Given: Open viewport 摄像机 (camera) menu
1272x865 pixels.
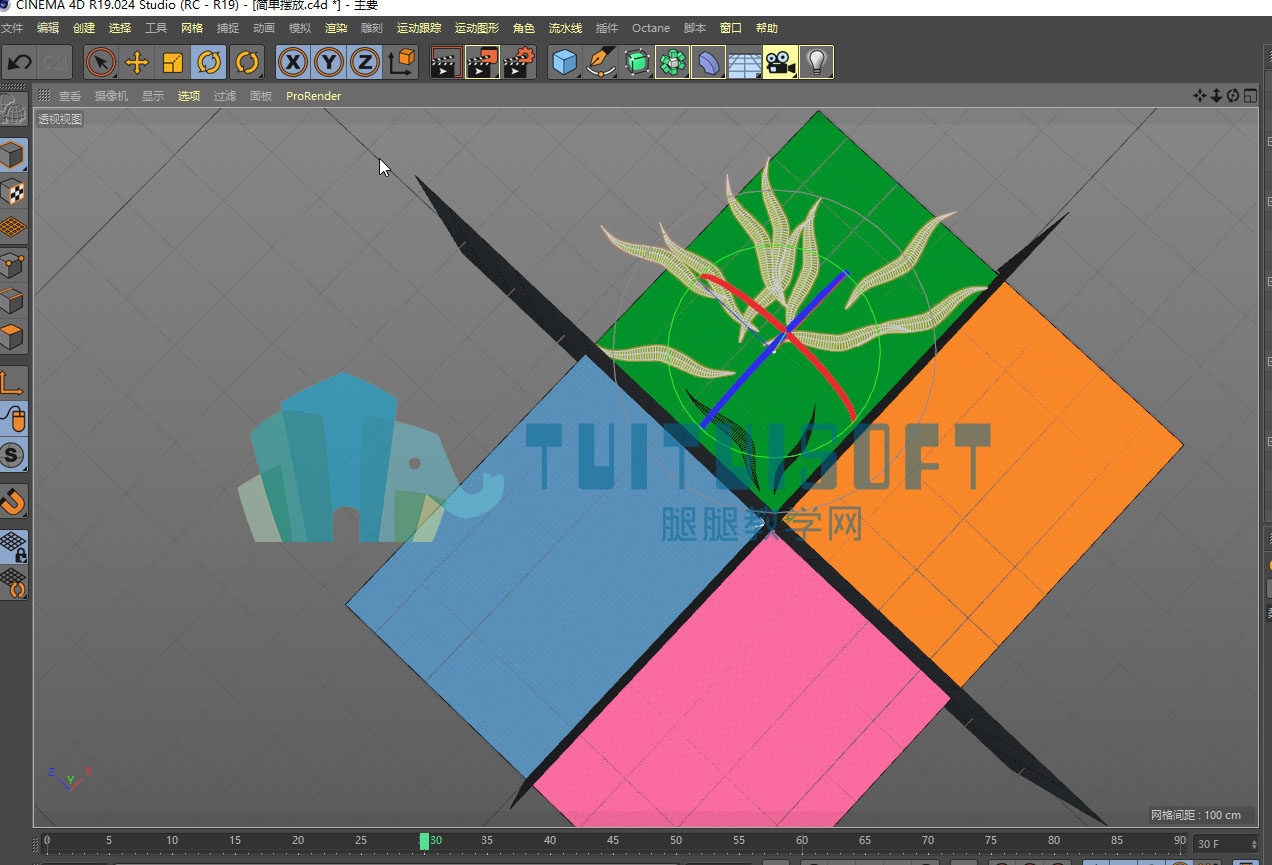Looking at the screenshot, I should 112,96.
